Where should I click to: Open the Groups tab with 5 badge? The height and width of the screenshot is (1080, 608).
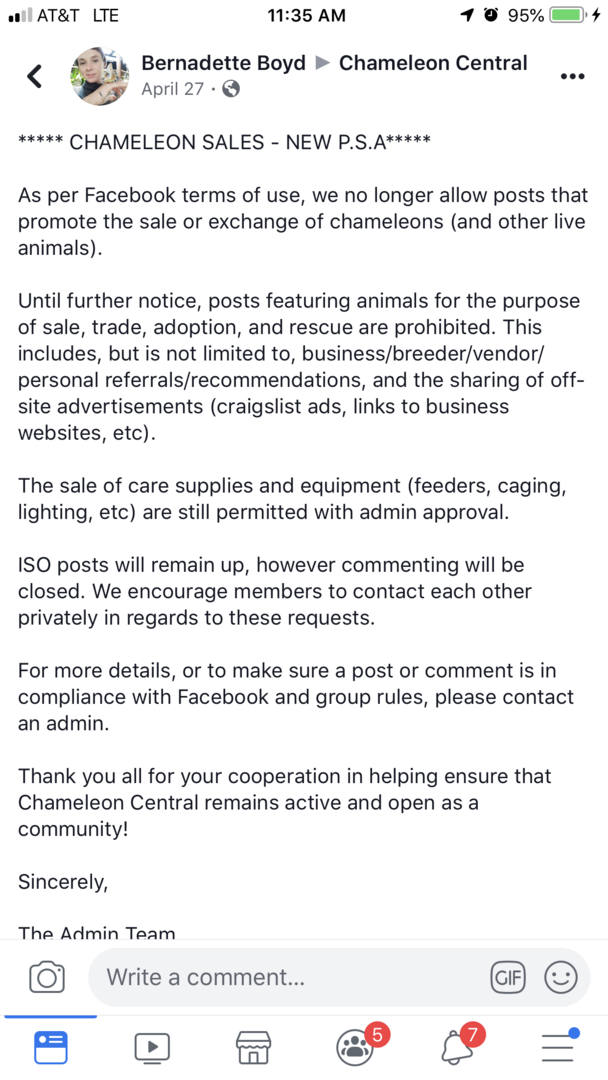pyautogui.click(x=356, y=1046)
